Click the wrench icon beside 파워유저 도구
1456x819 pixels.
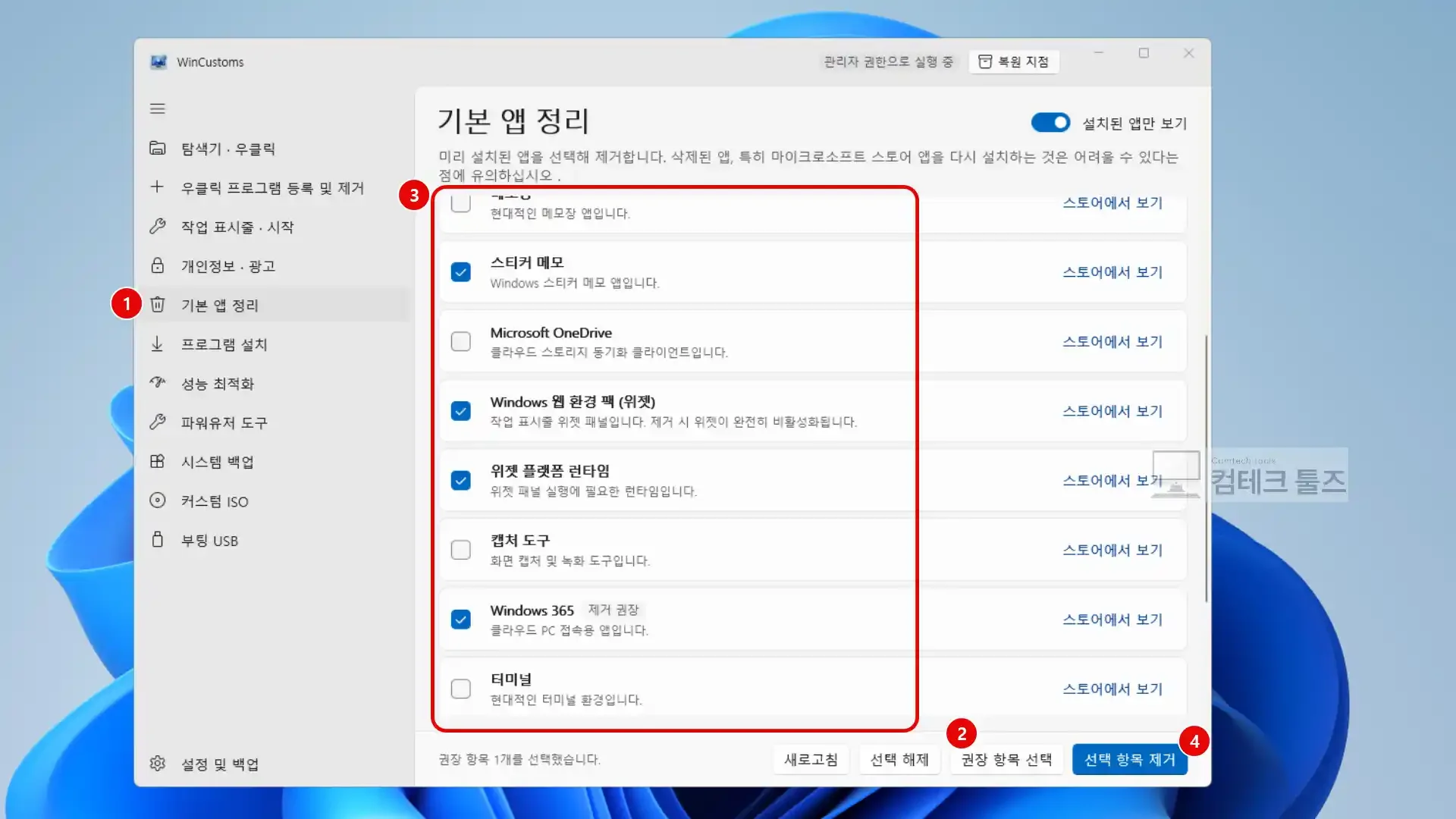158,422
